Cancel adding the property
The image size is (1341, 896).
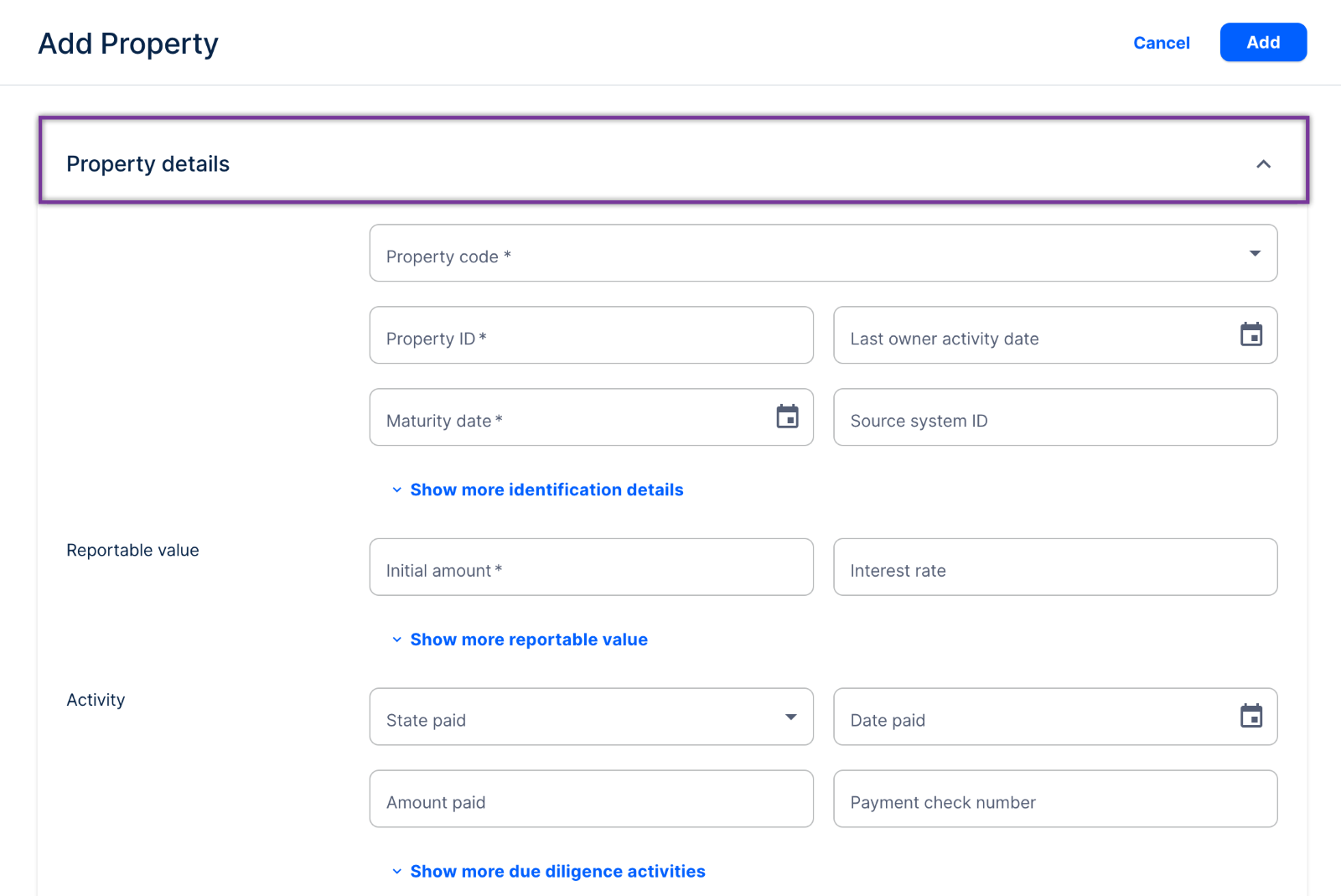tap(1161, 43)
